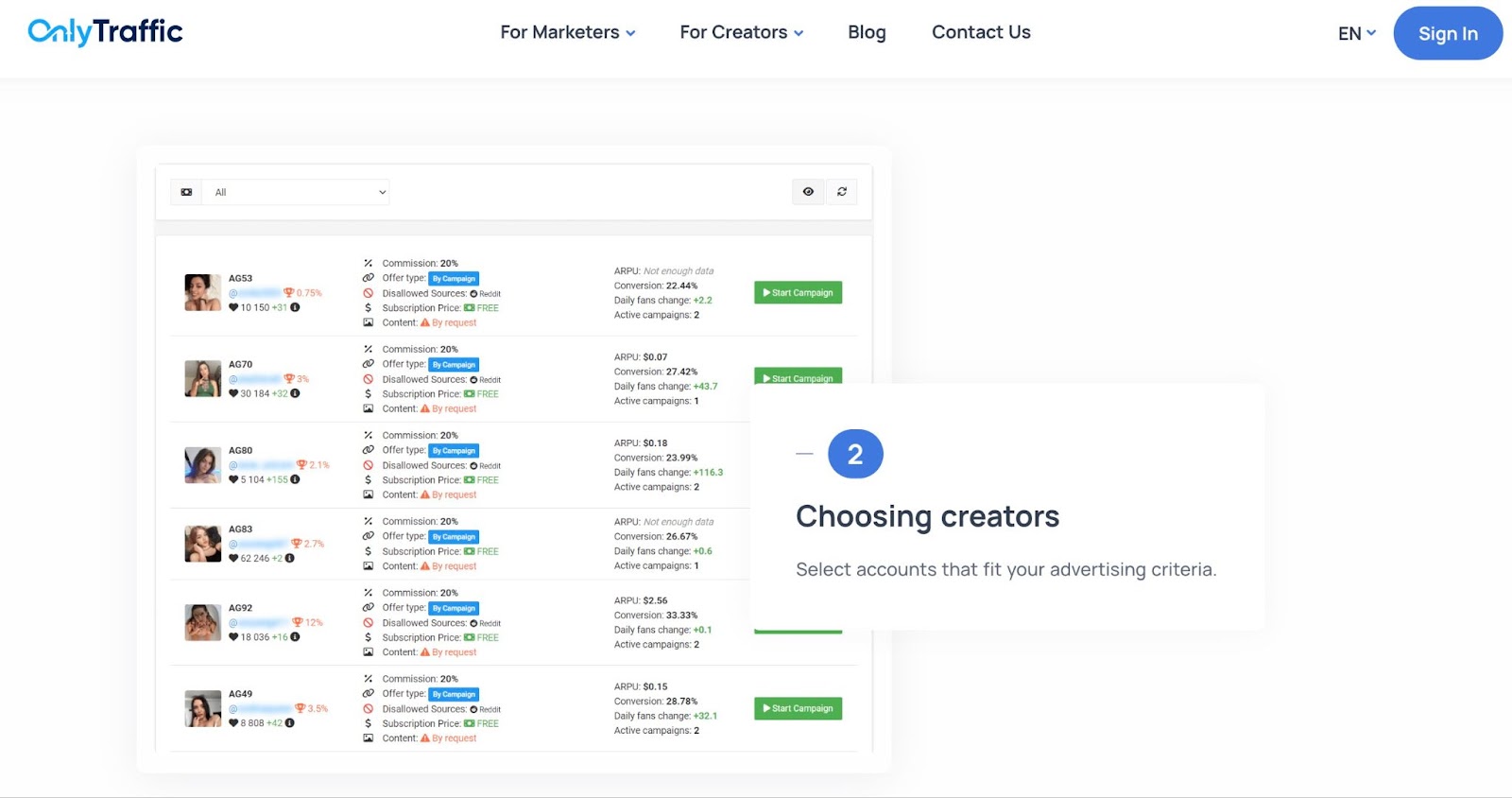Click the refresh icon in the list toolbar
Screen dimensions: 1512x798
tap(842, 192)
